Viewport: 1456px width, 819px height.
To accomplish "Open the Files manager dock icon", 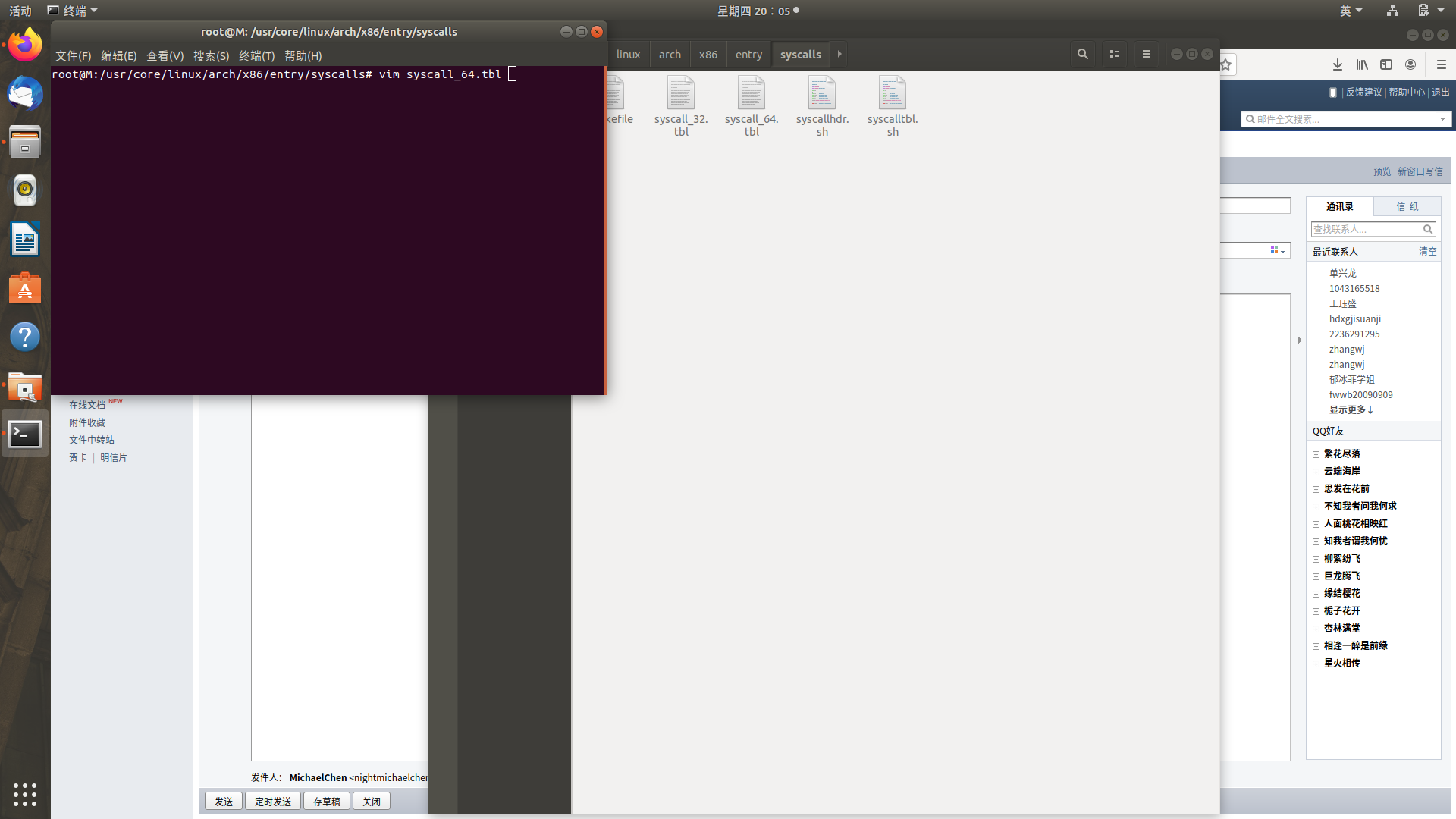I will click(x=25, y=142).
